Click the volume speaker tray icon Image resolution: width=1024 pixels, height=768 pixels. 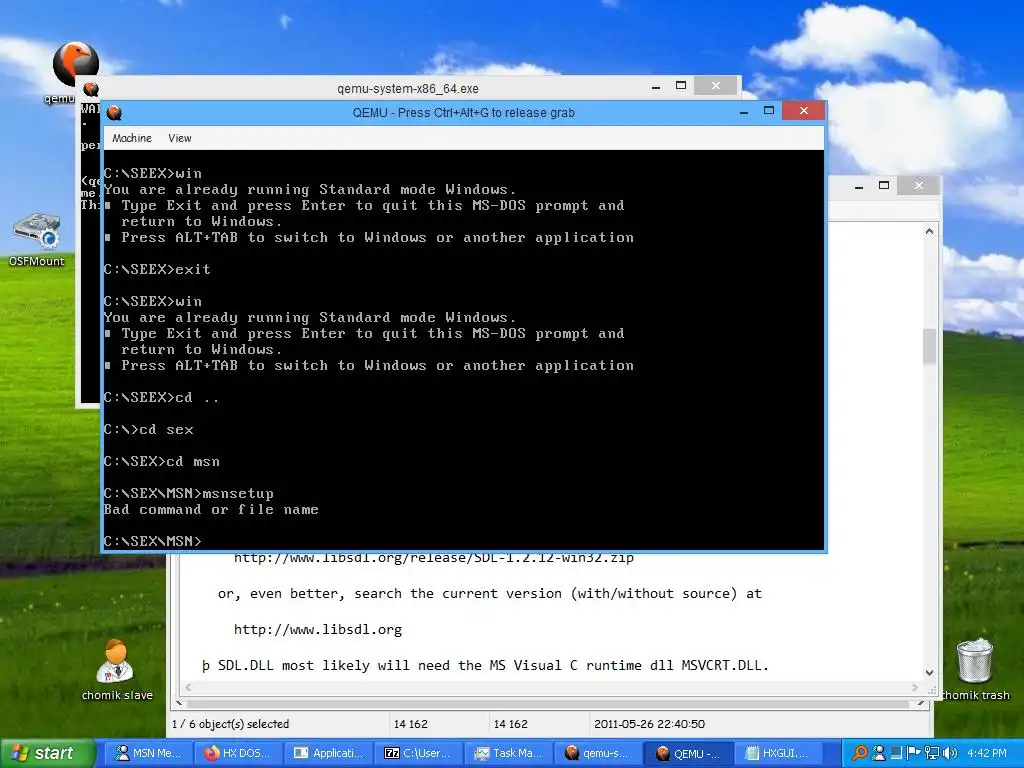(950, 753)
